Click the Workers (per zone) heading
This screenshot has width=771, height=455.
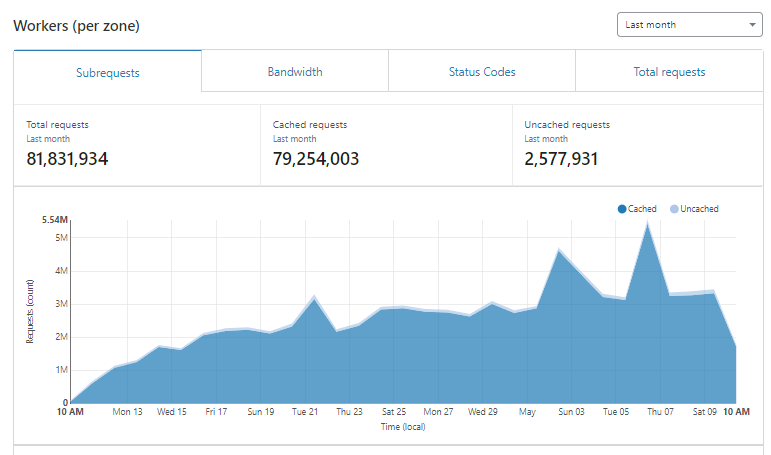click(x=77, y=26)
